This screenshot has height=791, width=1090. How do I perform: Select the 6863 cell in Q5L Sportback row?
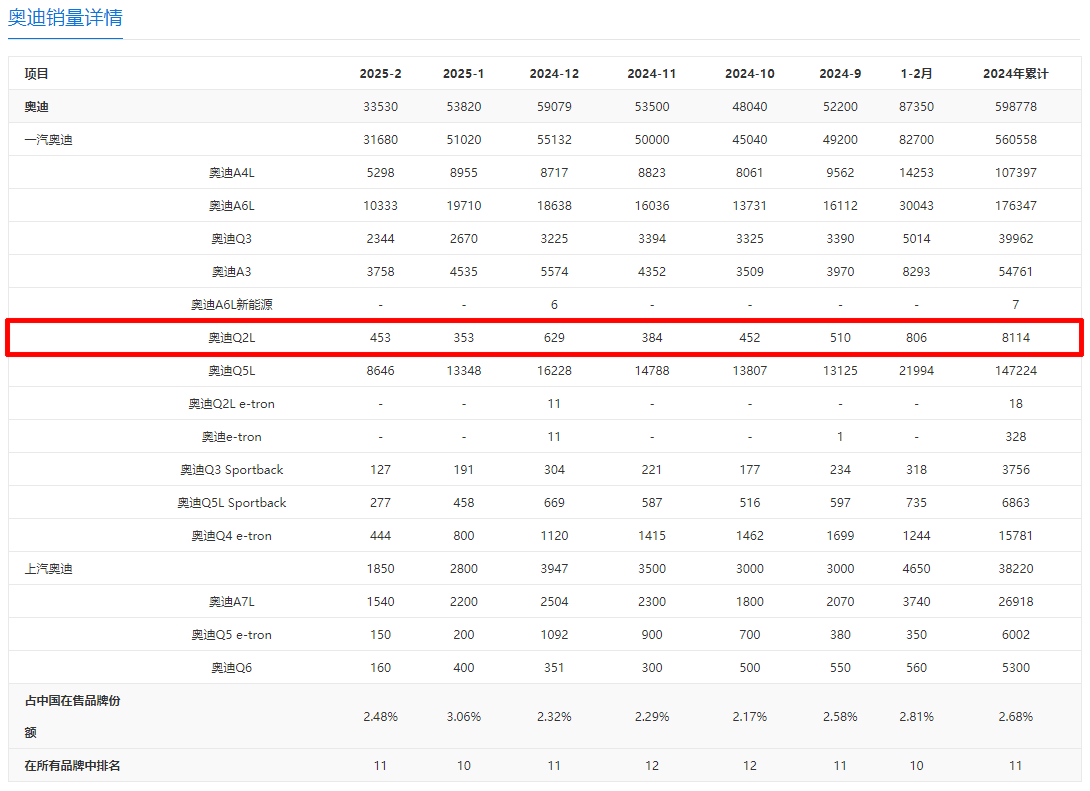tap(1016, 503)
